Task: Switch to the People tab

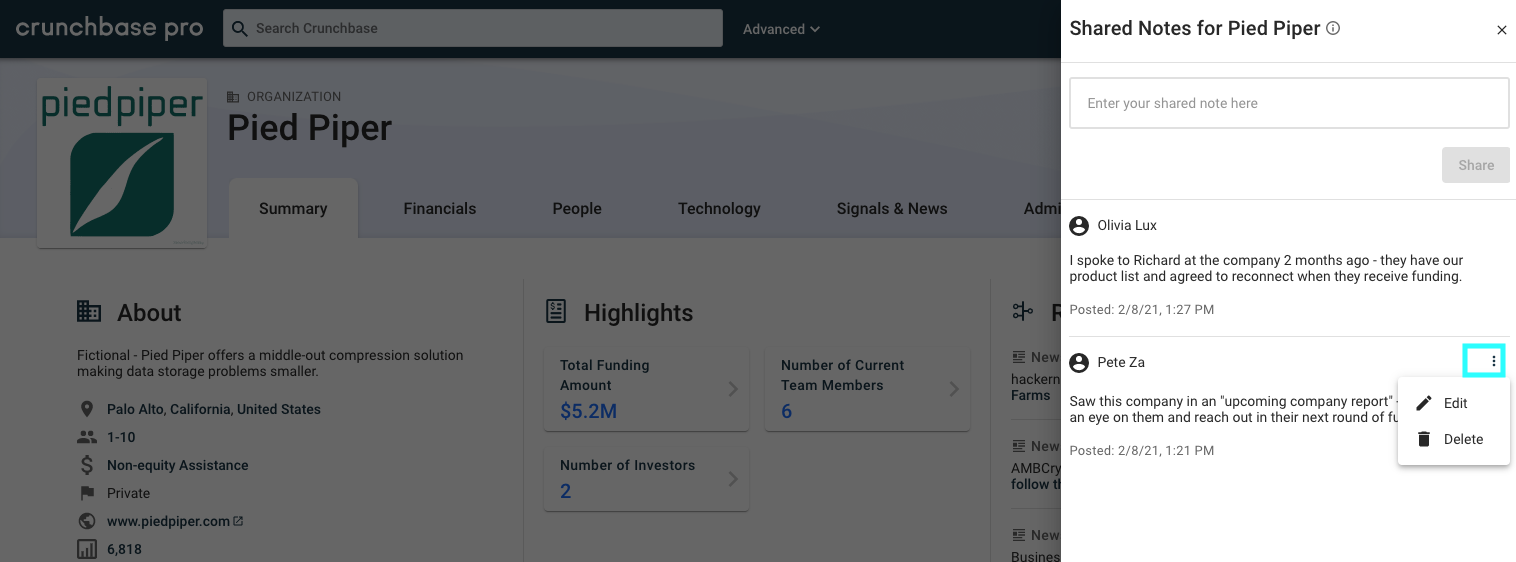Action: pyautogui.click(x=577, y=208)
